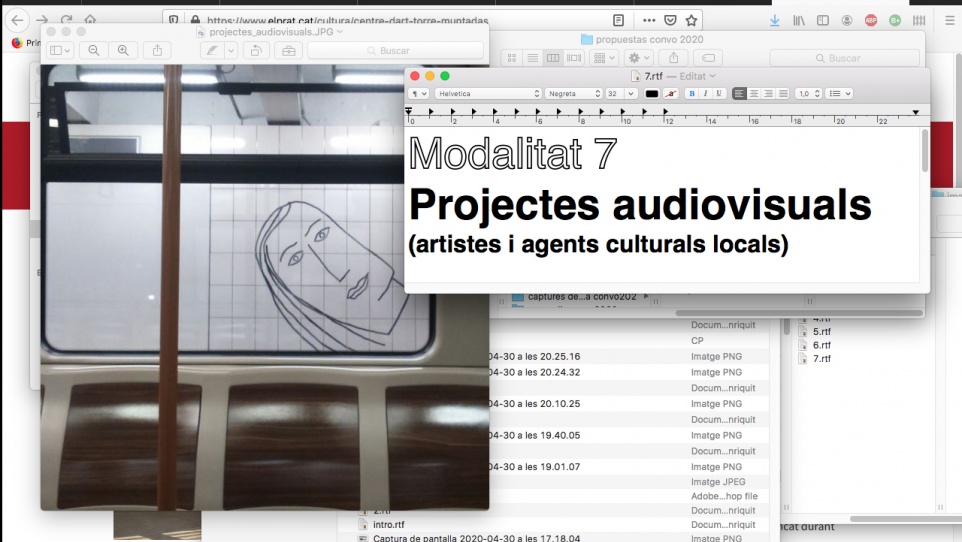Click the markup pen tool in Preview
The image size is (962, 542).
click(x=212, y=50)
